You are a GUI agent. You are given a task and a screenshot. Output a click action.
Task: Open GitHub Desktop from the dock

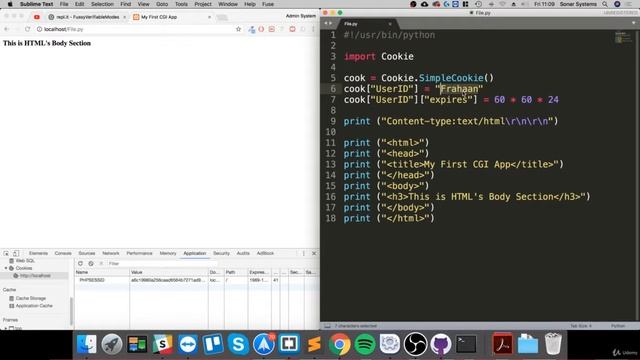coord(441,344)
